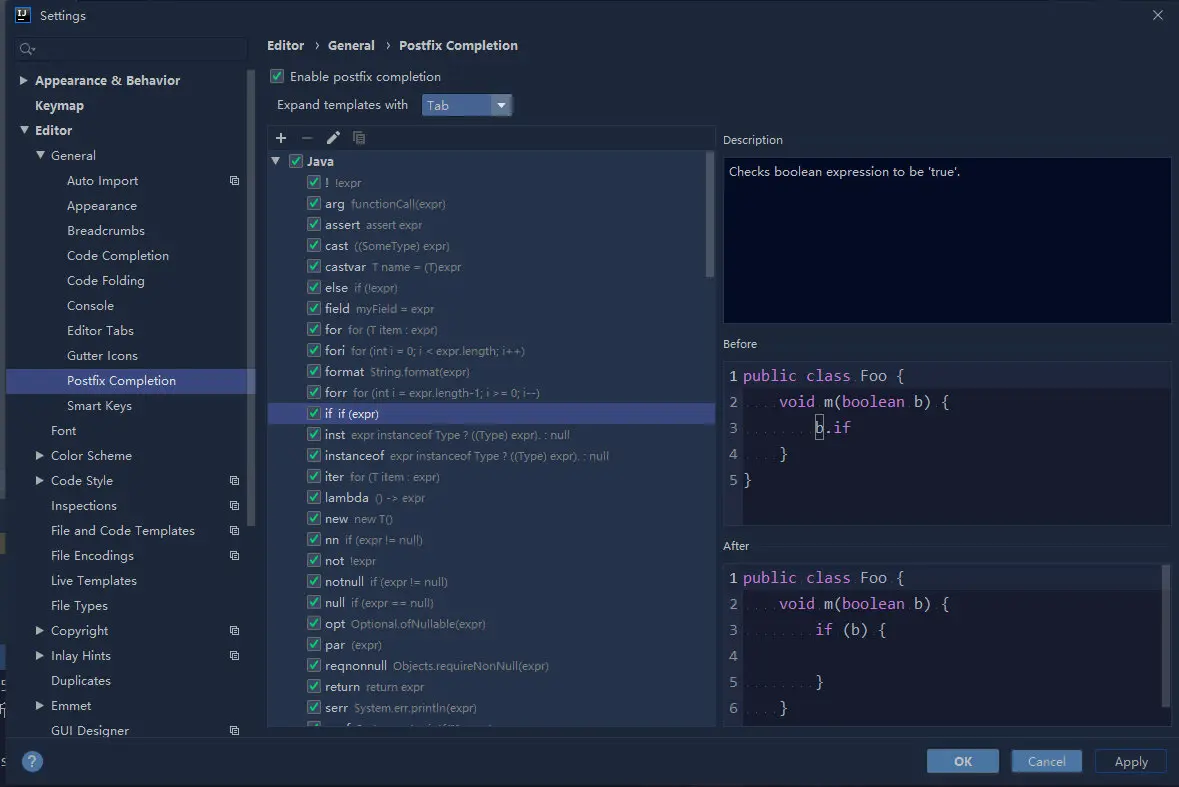Click project-level icon next to GUI Designer
Image resolution: width=1179 pixels, height=787 pixels.
pos(235,731)
